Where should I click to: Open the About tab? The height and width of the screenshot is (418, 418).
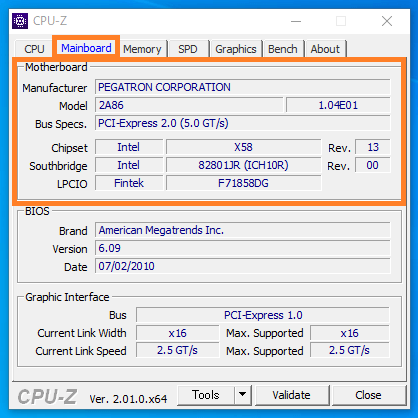tap(325, 49)
